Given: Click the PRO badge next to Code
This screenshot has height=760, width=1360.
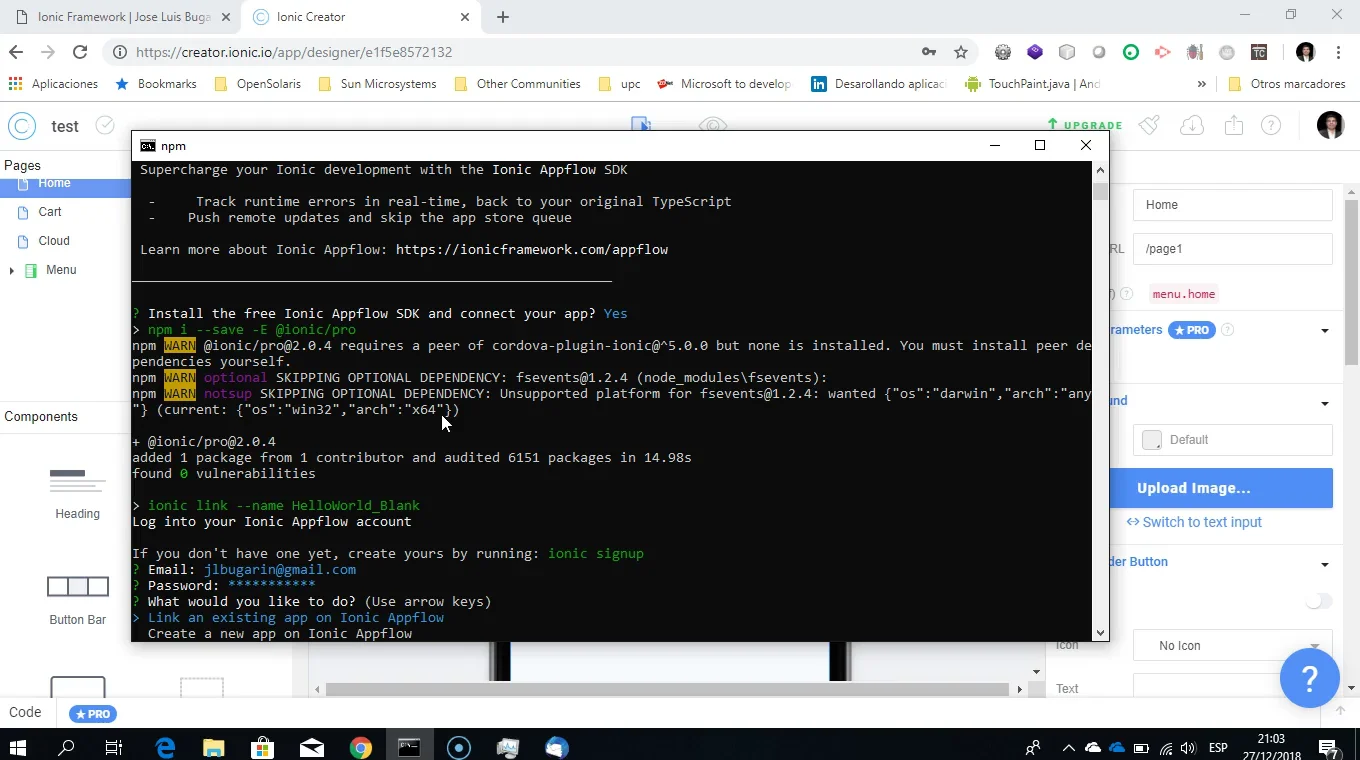Looking at the screenshot, I should pyautogui.click(x=93, y=714).
